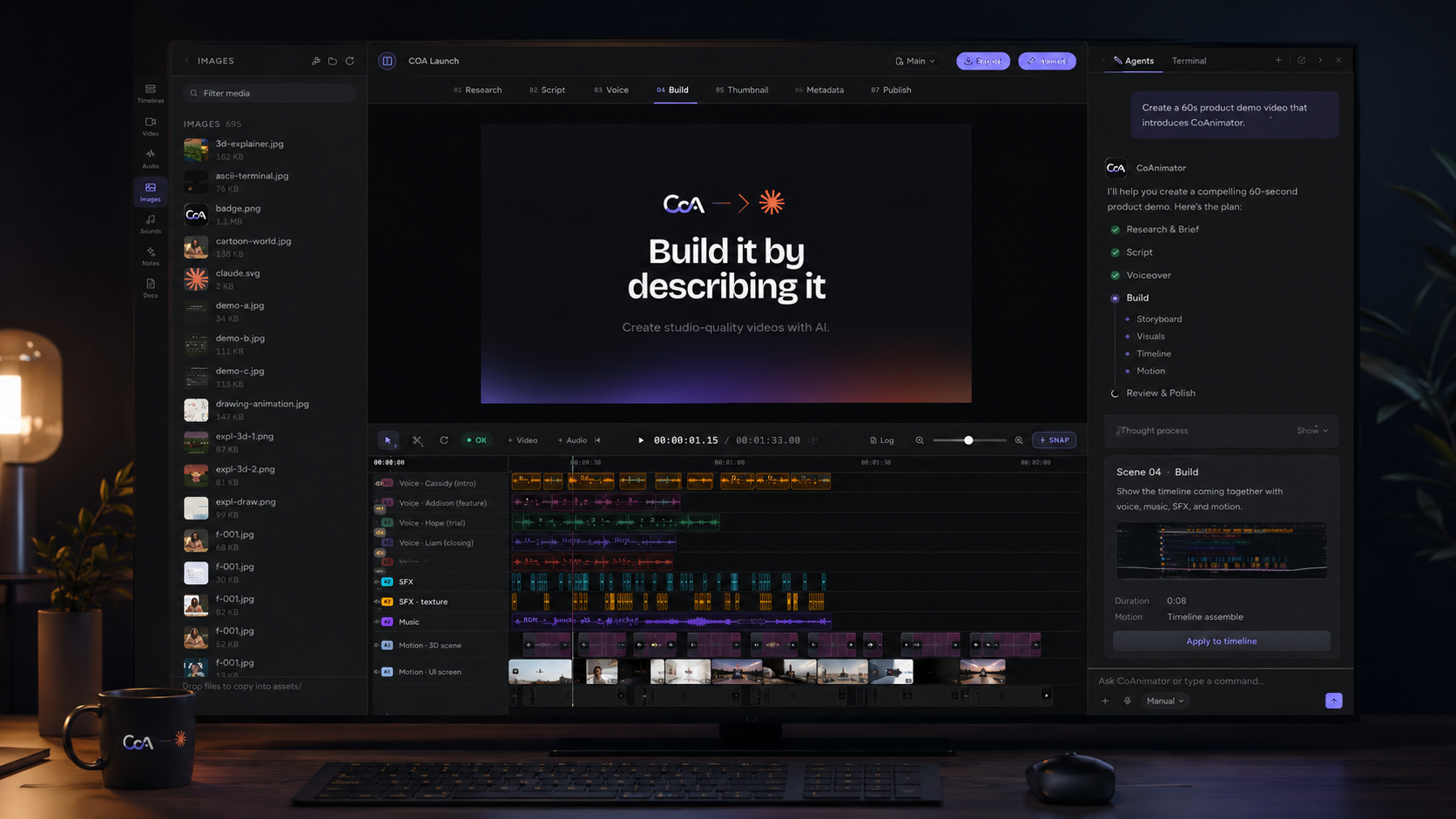Image resolution: width=1456 pixels, height=819 pixels.
Task: Switch to the Script tab
Action: [547, 90]
